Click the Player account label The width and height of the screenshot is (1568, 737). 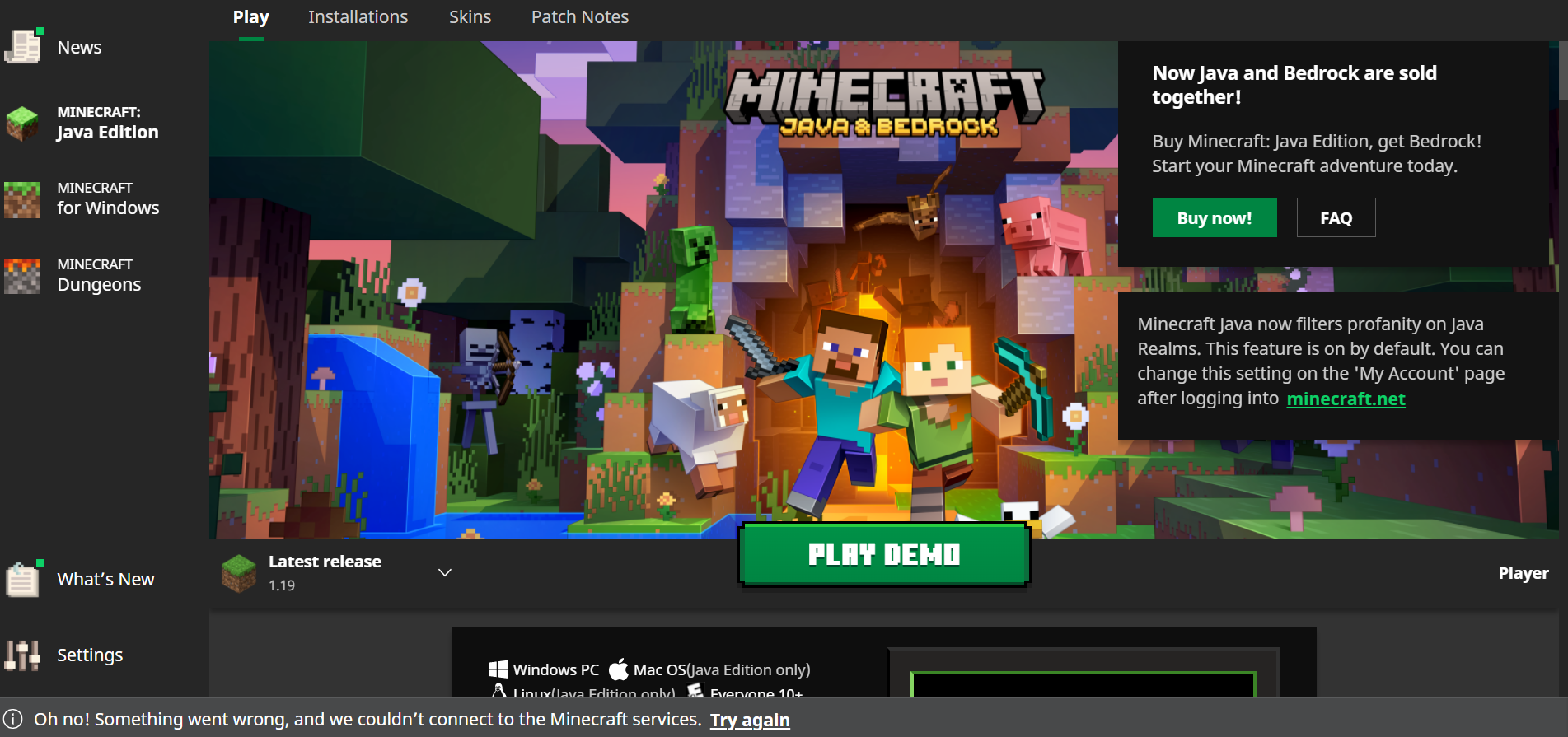pos(1523,573)
